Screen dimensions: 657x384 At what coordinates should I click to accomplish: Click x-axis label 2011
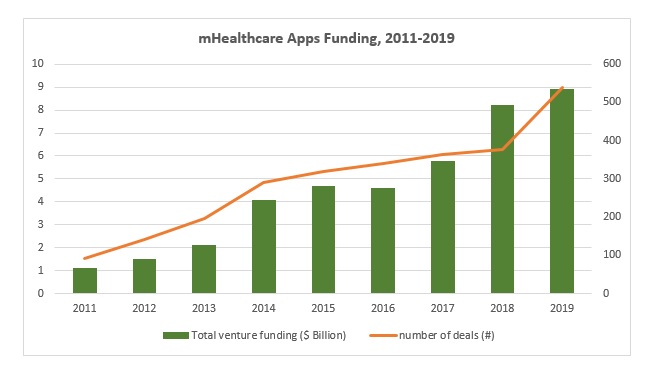pos(85,308)
